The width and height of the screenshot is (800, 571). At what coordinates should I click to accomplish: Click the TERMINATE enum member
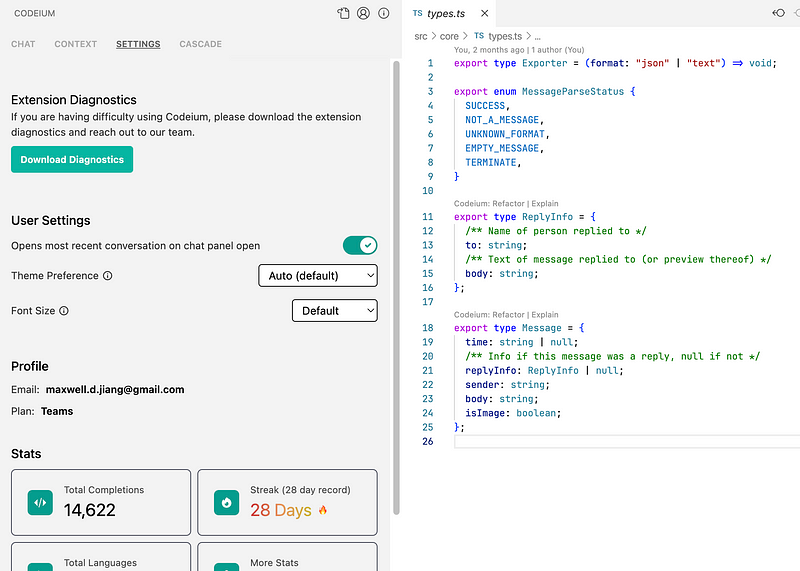coord(491,163)
